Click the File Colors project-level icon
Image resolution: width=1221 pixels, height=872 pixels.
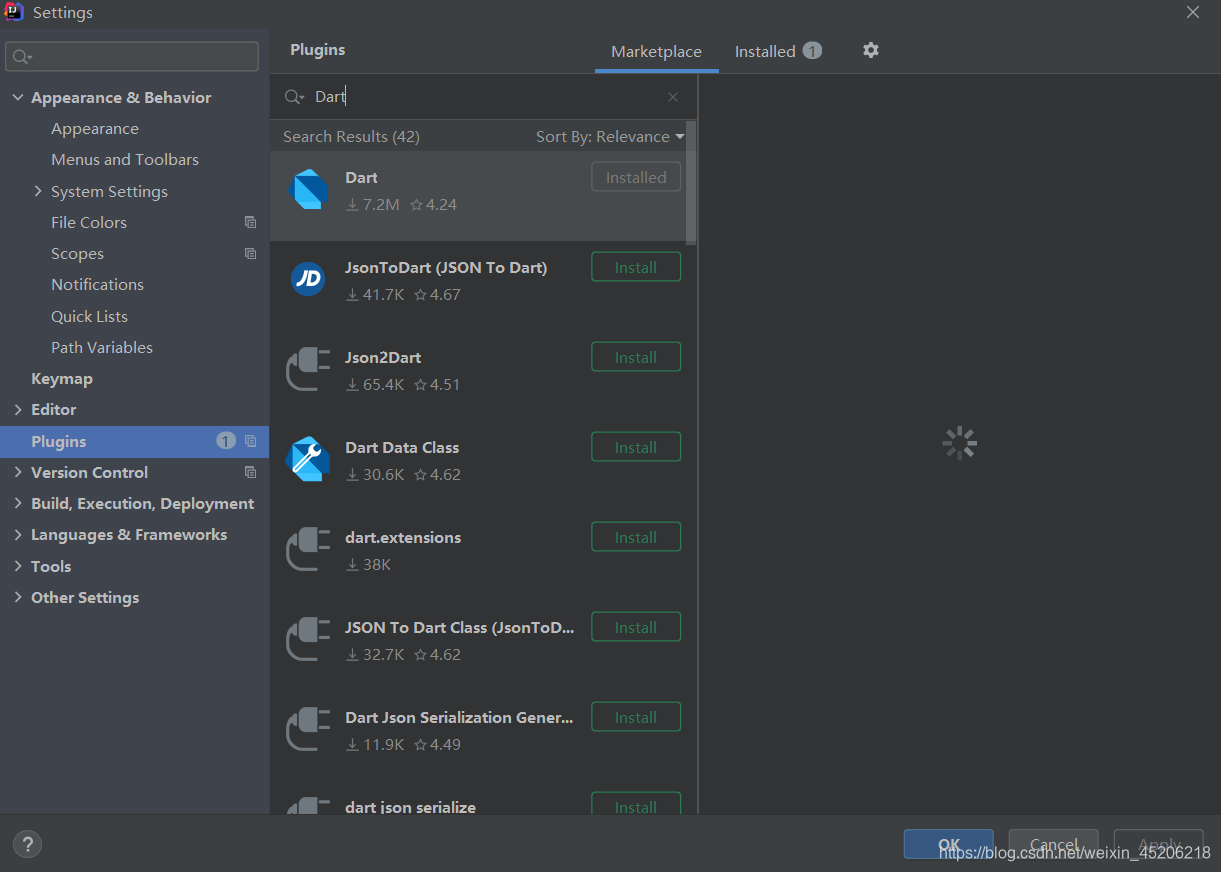click(x=250, y=222)
